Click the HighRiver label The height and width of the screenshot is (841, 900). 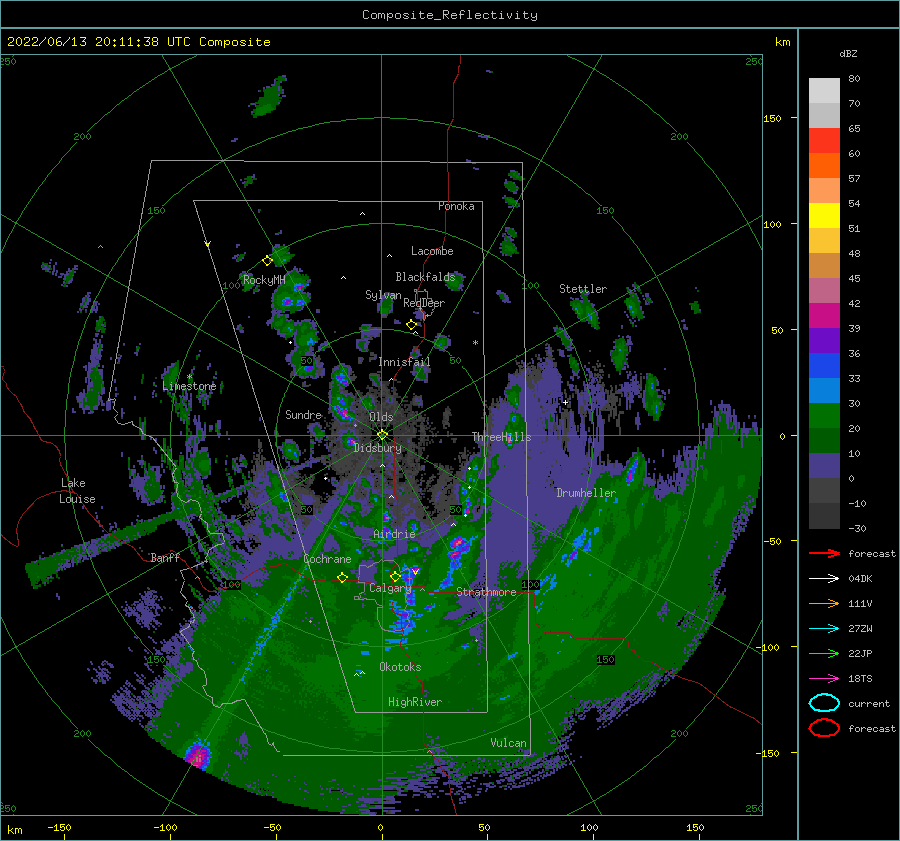(x=415, y=702)
